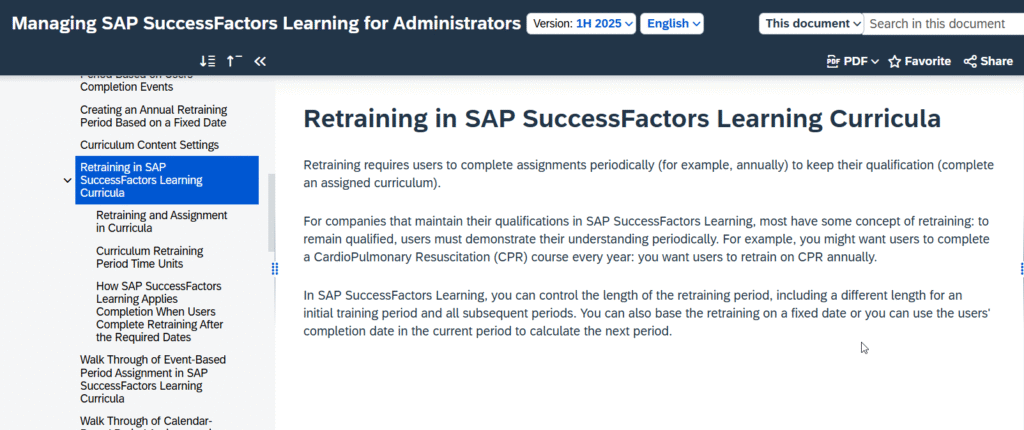Image resolution: width=1024 pixels, height=430 pixels.
Task: Expand all table of contents entries
Action: point(209,61)
